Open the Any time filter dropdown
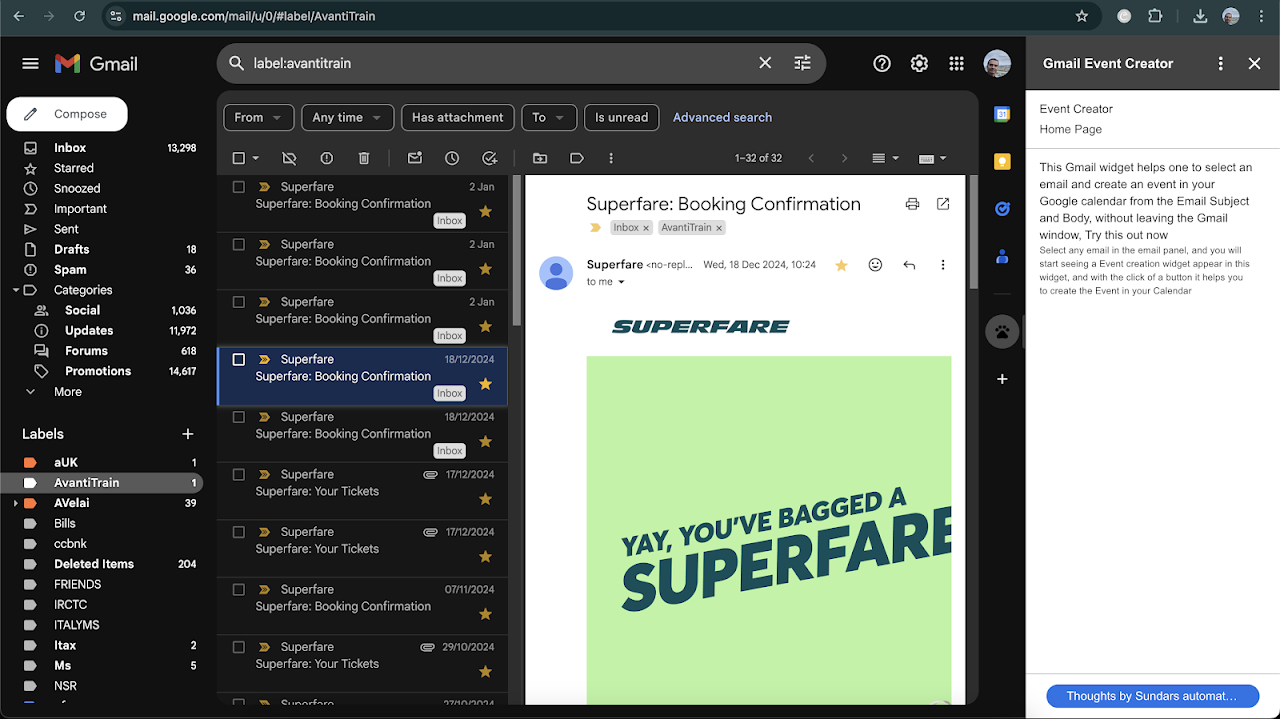The image size is (1280, 719). click(348, 117)
